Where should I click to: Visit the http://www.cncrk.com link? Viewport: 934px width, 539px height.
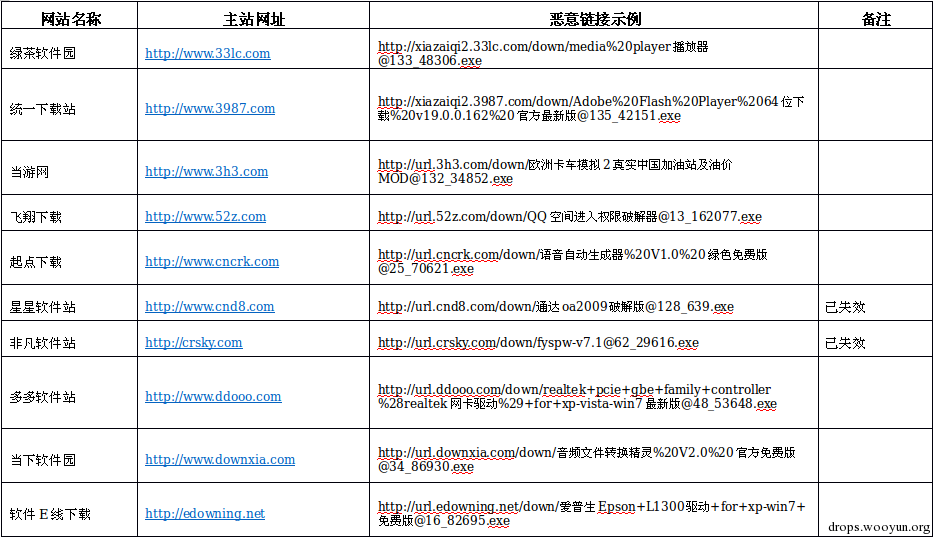(x=211, y=261)
